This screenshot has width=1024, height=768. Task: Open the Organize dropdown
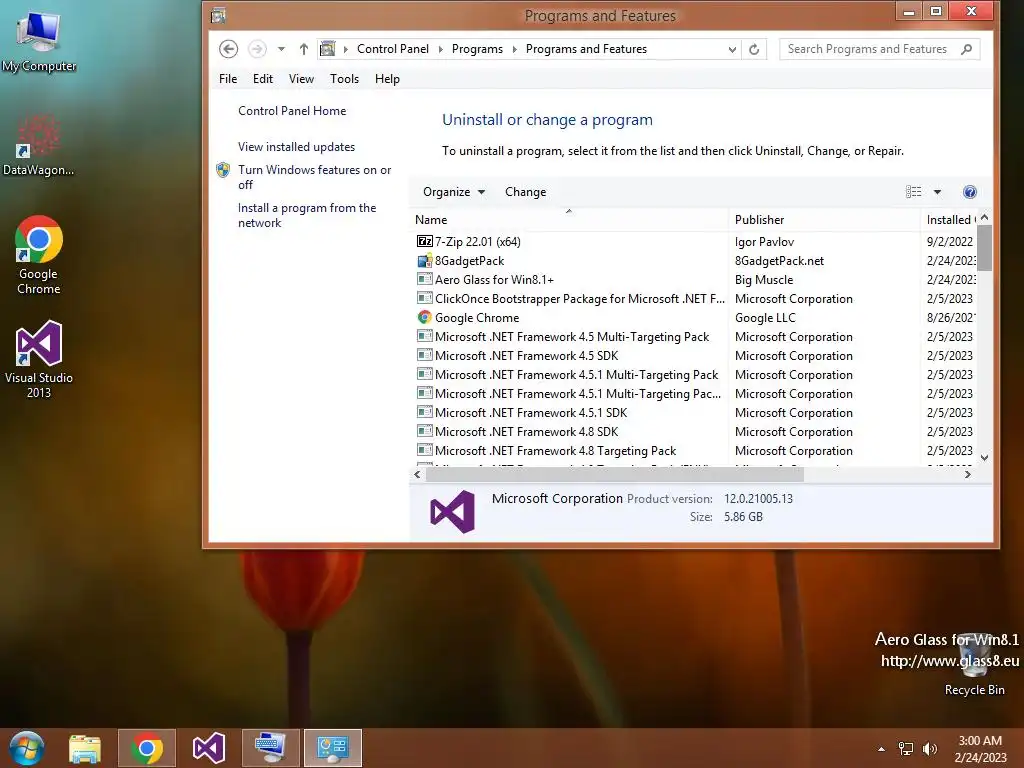pyautogui.click(x=454, y=192)
